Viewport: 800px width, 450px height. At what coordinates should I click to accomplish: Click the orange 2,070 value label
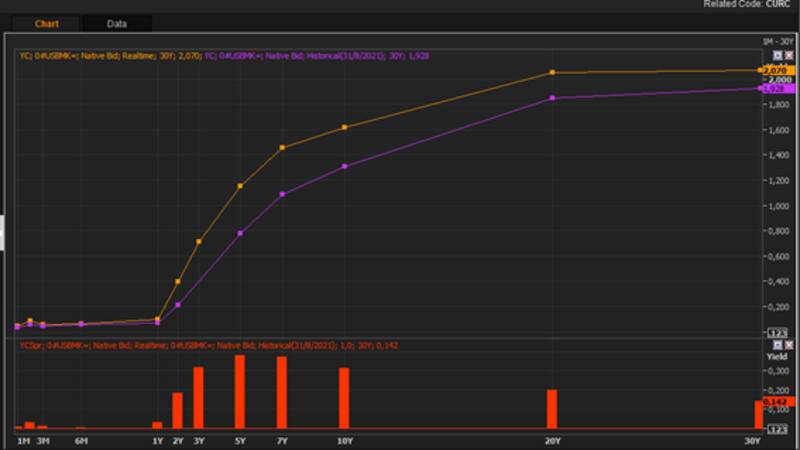point(775,71)
